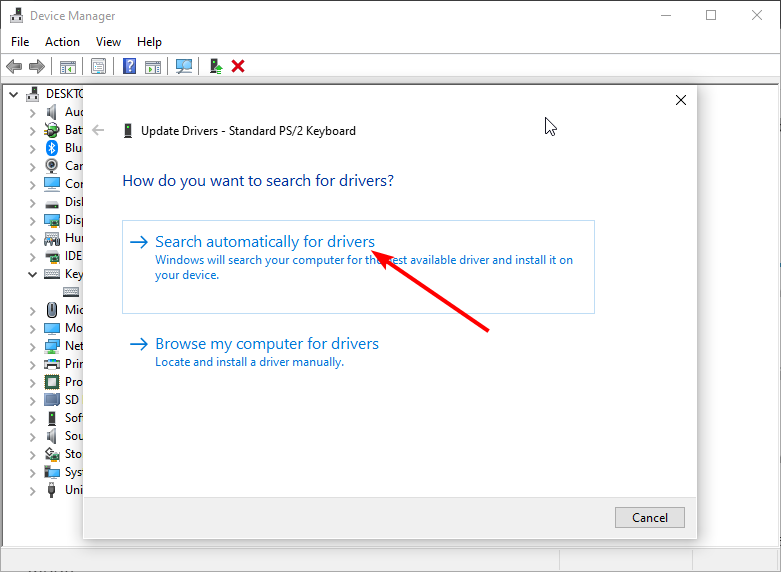The width and height of the screenshot is (781, 572).
Task: Click the Back arrow in Device Manager toolbar
Action: [x=14, y=66]
